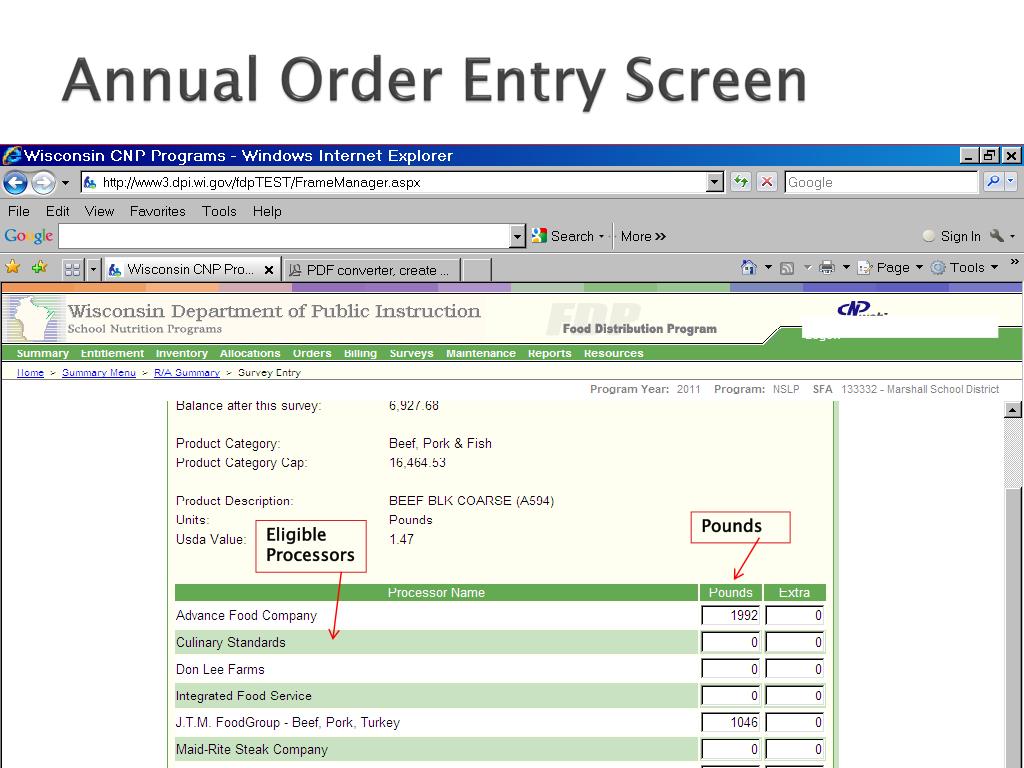Click the Favorites Center star icon

(13, 267)
